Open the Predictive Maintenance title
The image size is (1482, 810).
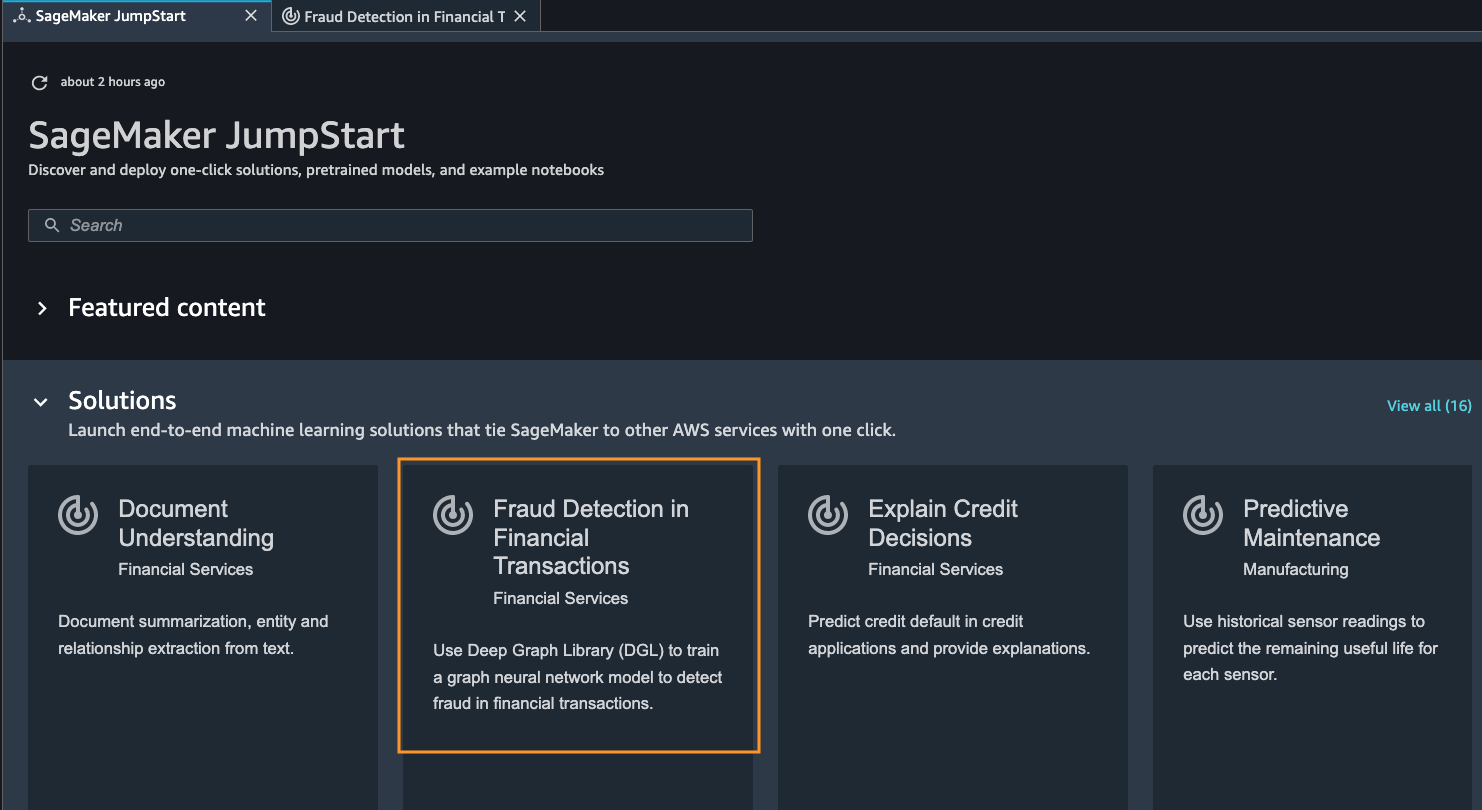pos(1311,523)
